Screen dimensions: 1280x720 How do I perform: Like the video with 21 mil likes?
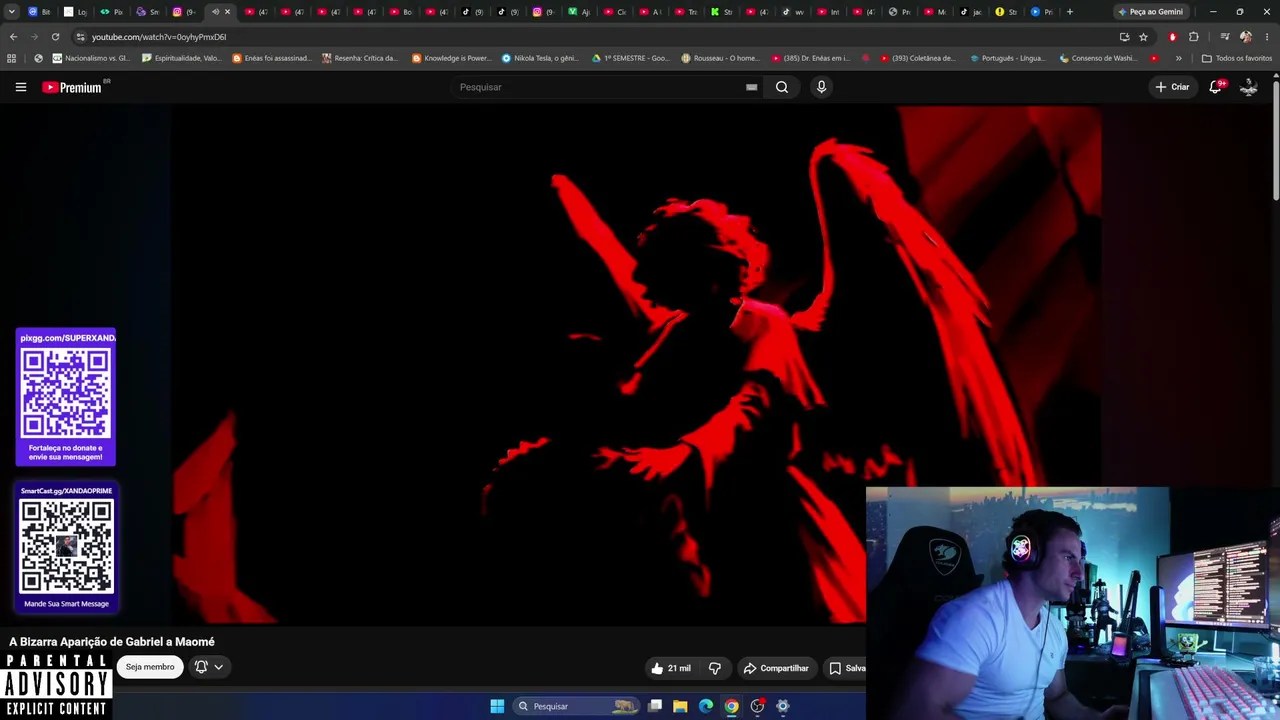click(x=670, y=668)
